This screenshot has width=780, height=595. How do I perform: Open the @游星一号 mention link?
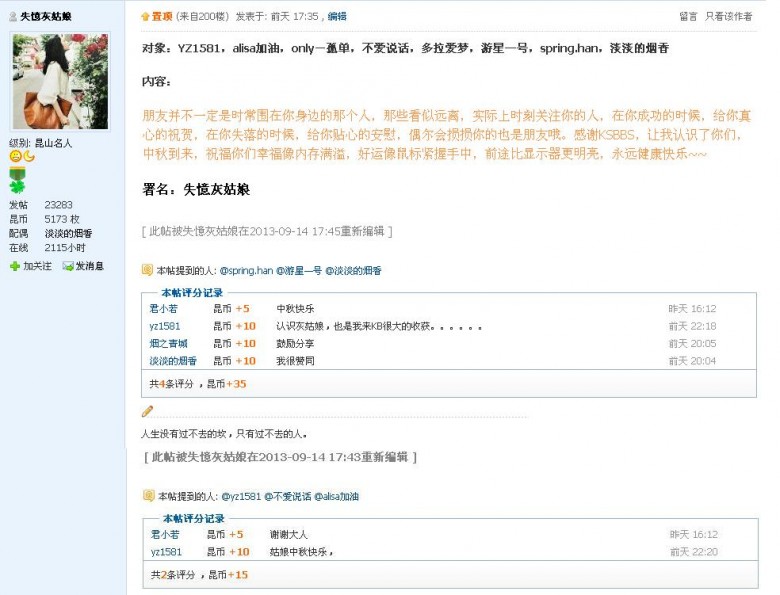[299, 271]
